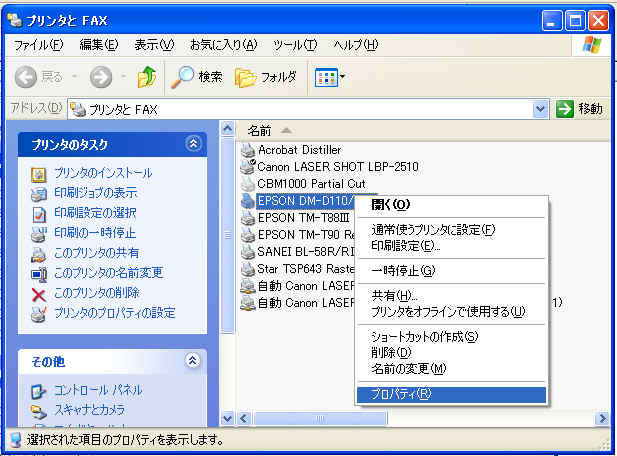Click the print settings document icon

coord(39,214)
